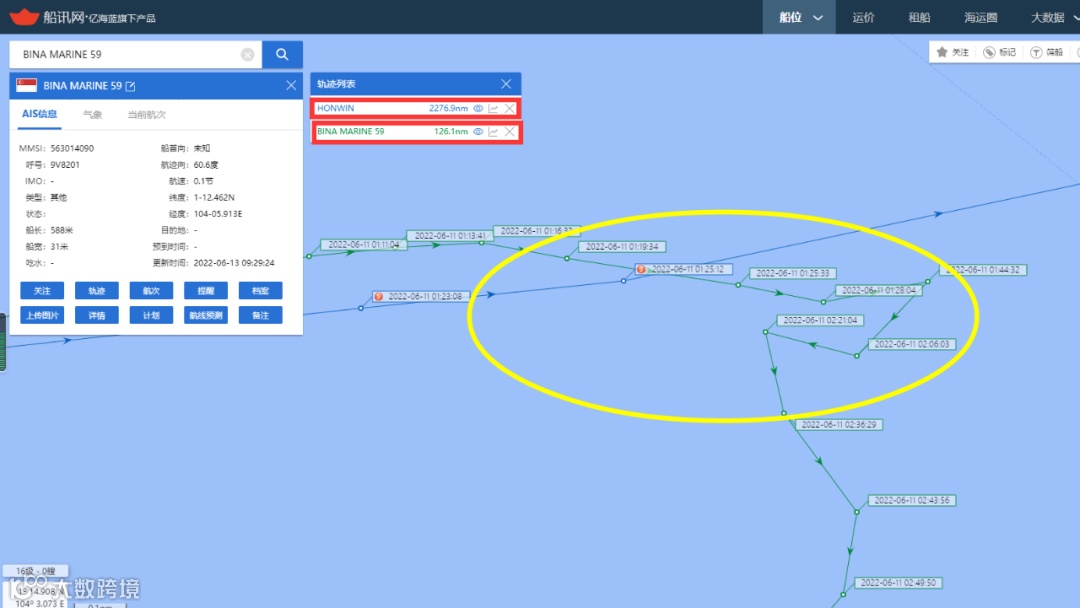Open the 运价 menu
Screen dimensions: 1080x608
[863, 17]
